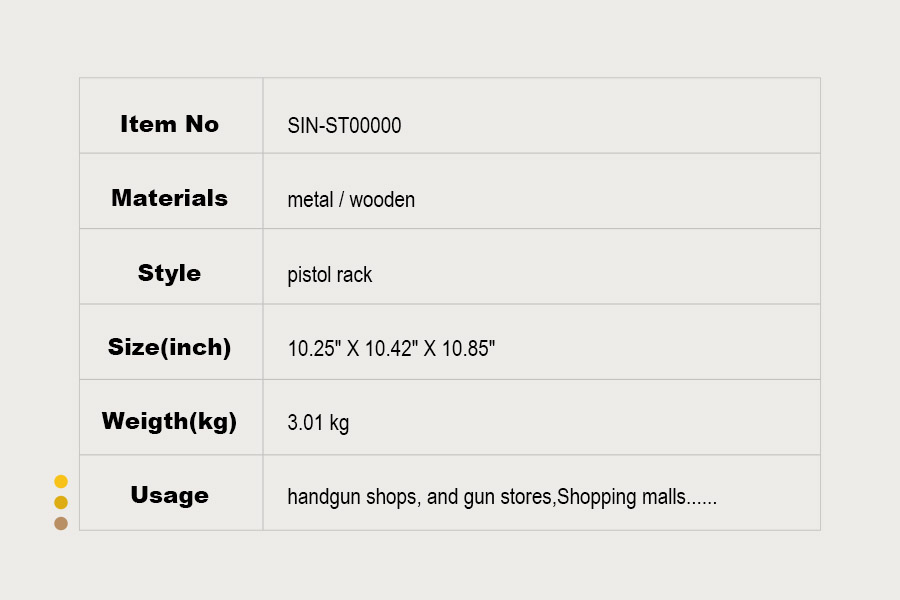Select the 'Style' label cell
The height and width of the screenshot is (600, 900).
coord(170,273)
